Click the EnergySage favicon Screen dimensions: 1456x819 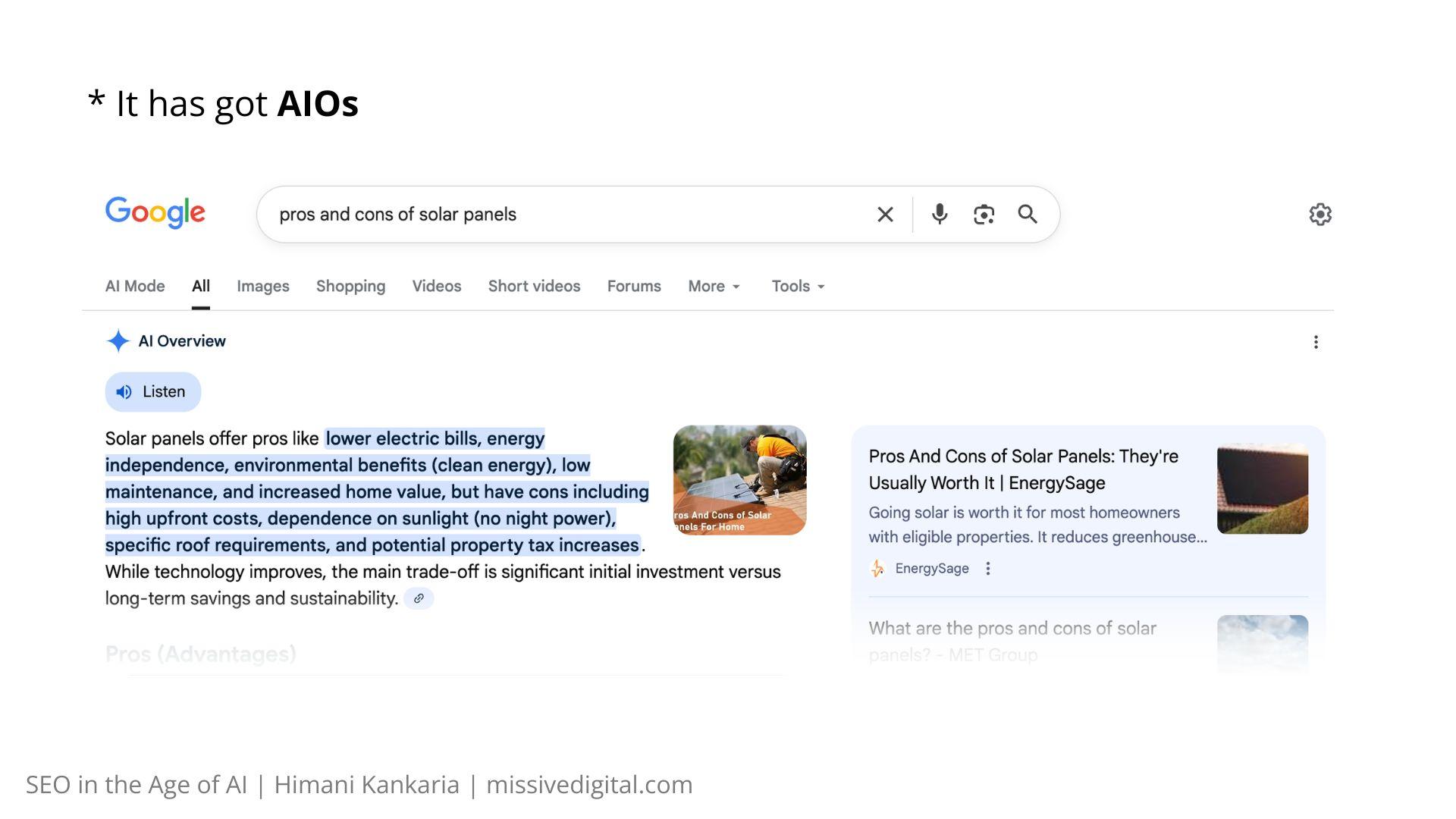coord(877,569)
